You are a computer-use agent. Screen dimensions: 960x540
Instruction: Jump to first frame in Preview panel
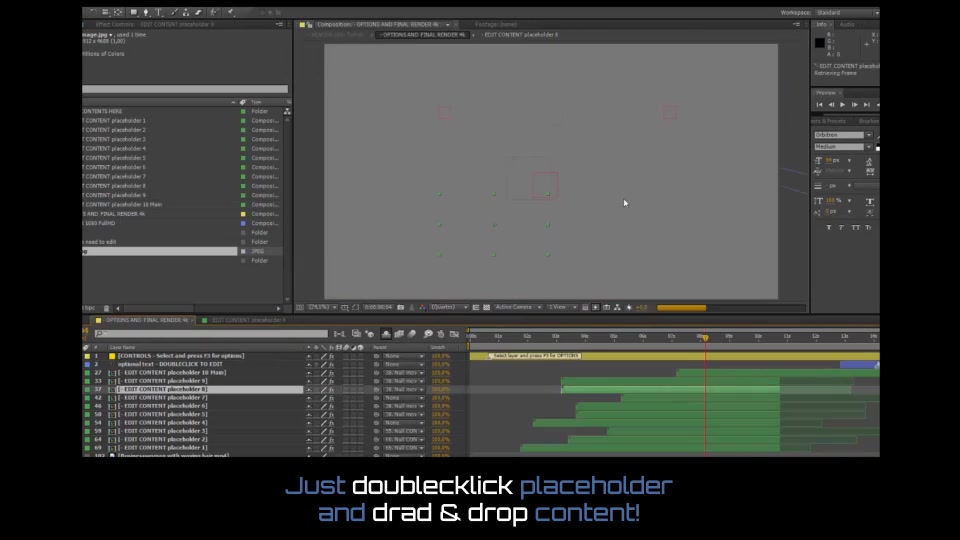coord(819,105)
